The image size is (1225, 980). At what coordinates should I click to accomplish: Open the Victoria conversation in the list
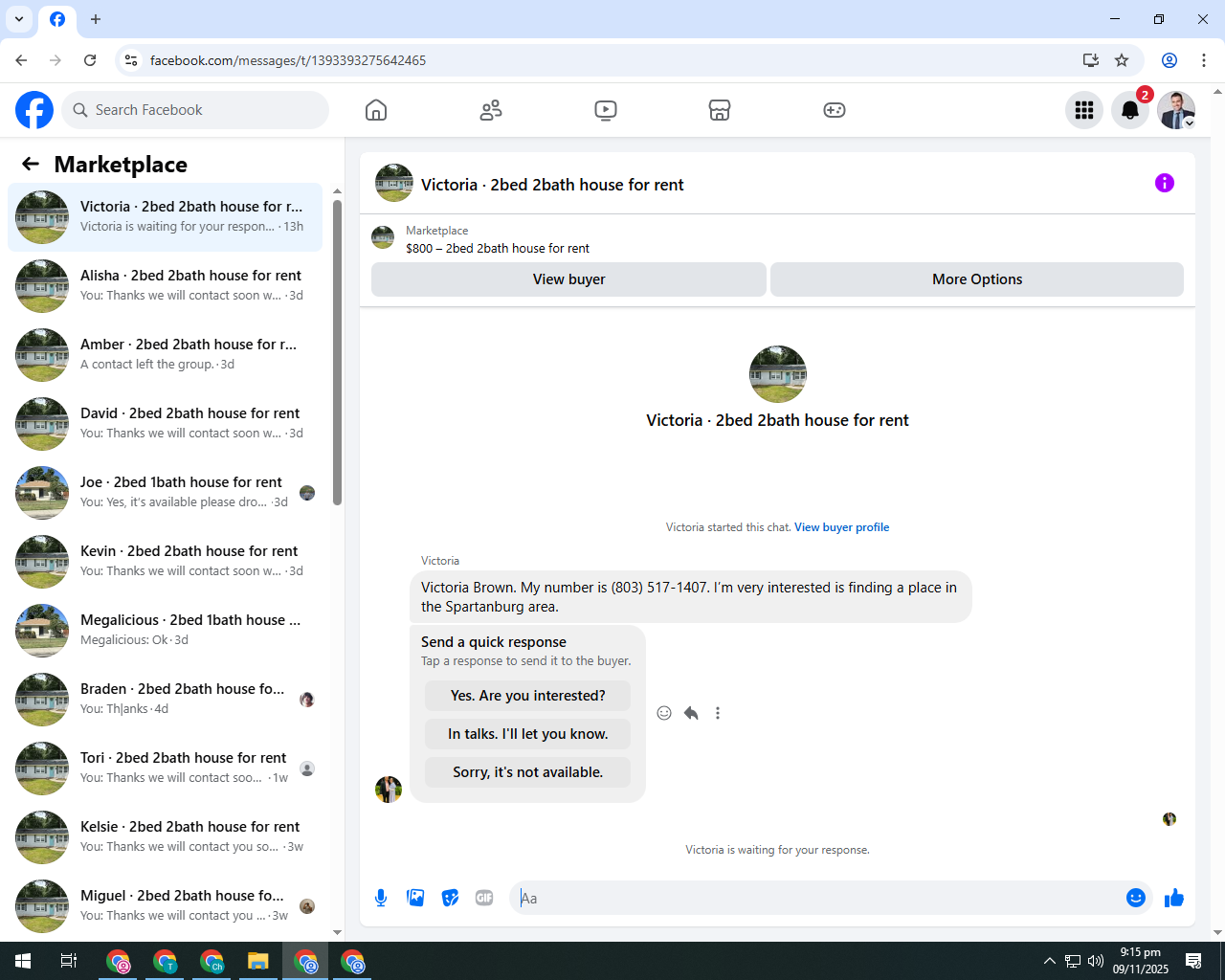point(165,217)
